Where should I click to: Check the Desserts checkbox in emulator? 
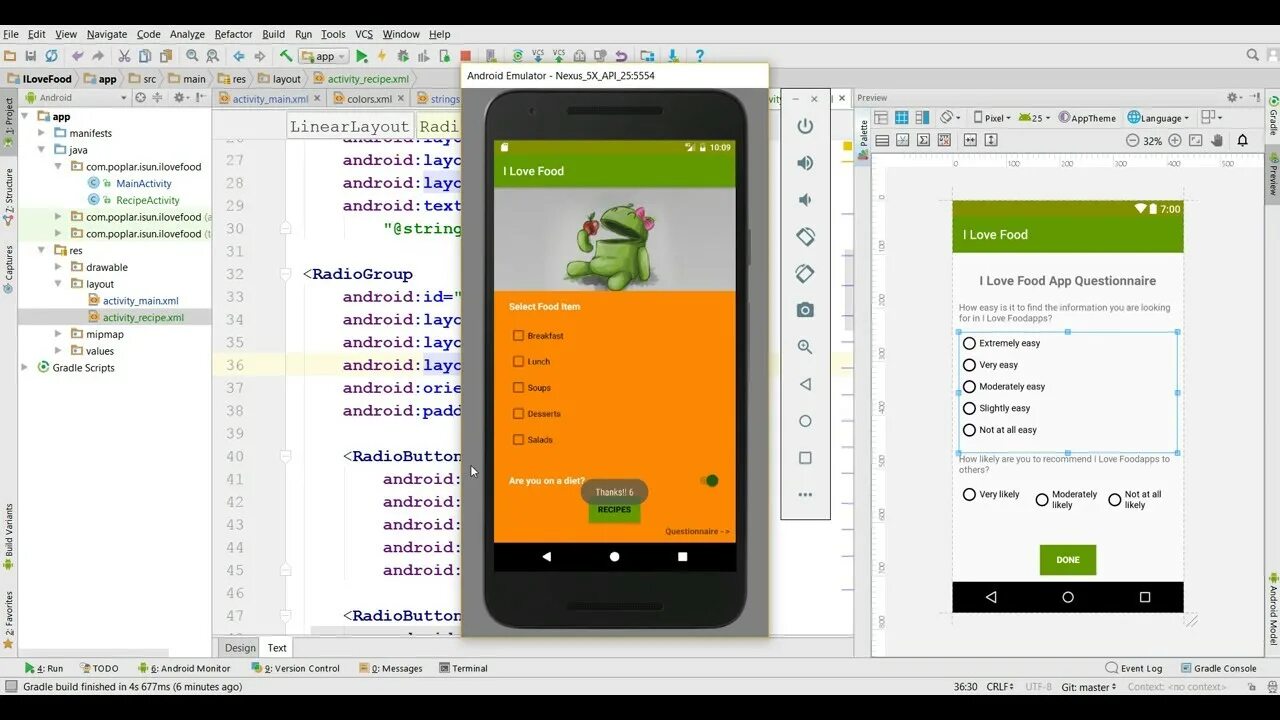click(x=518, y=414)
